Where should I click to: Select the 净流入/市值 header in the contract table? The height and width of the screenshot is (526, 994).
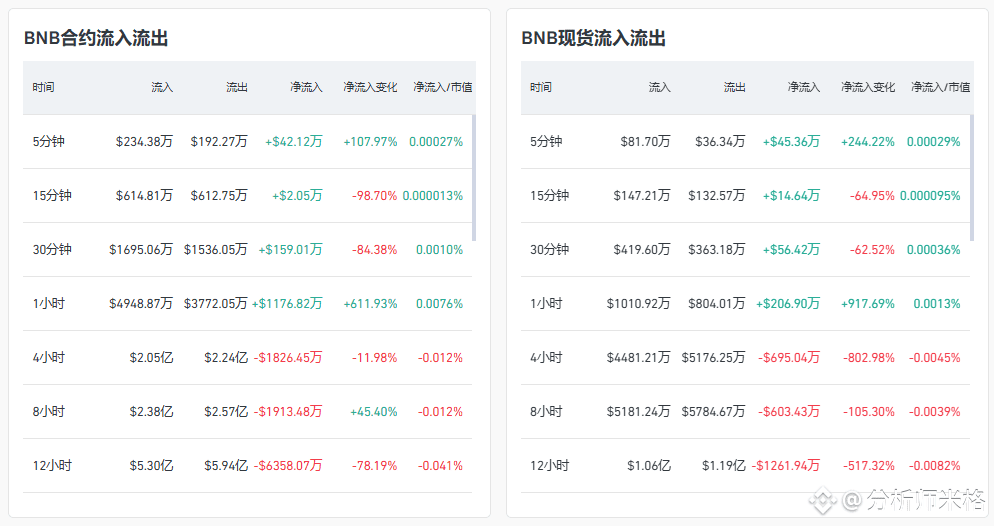[x=442, y=87]
